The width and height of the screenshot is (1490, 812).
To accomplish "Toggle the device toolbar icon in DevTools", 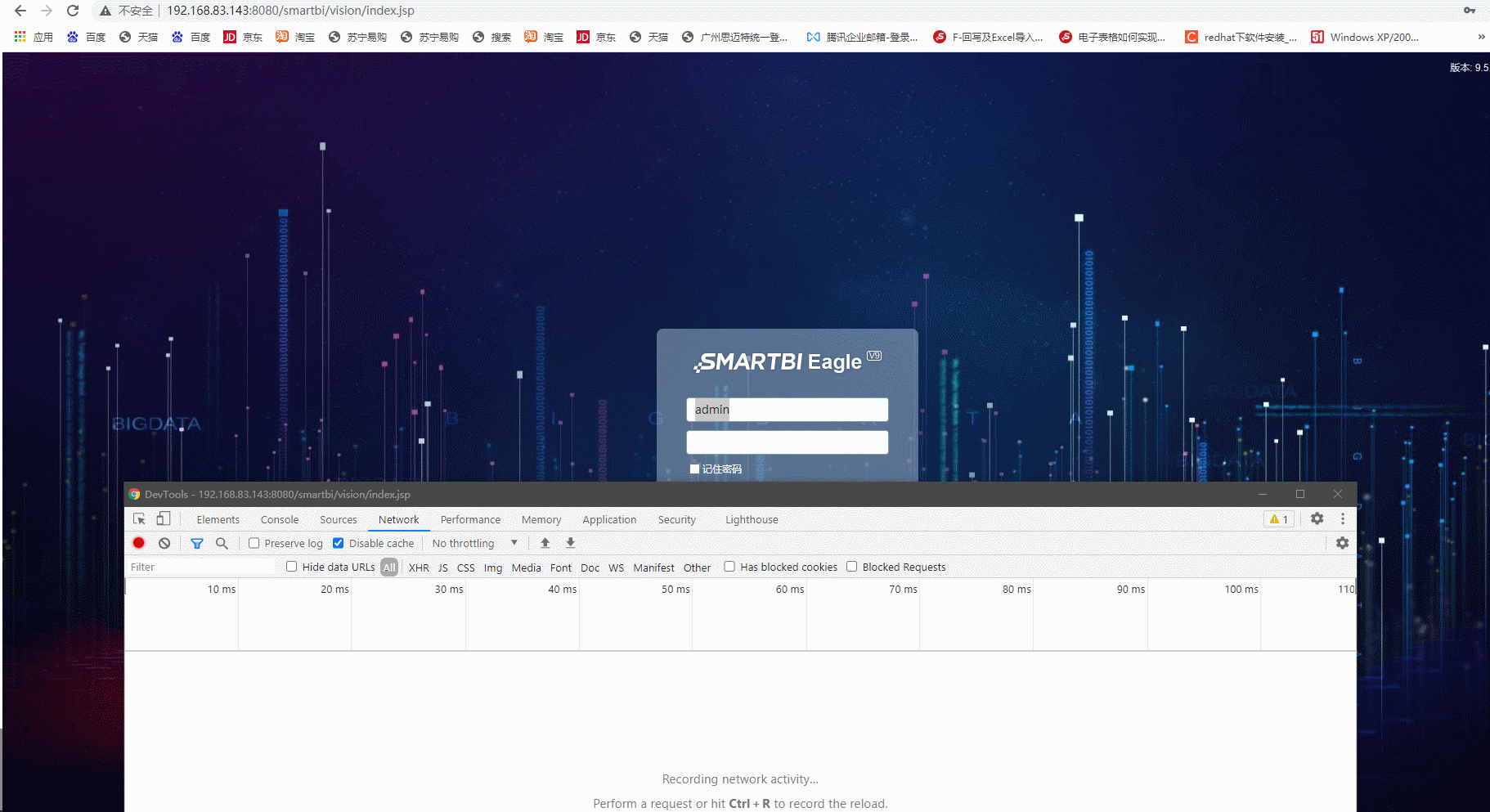I will [164, 519].
